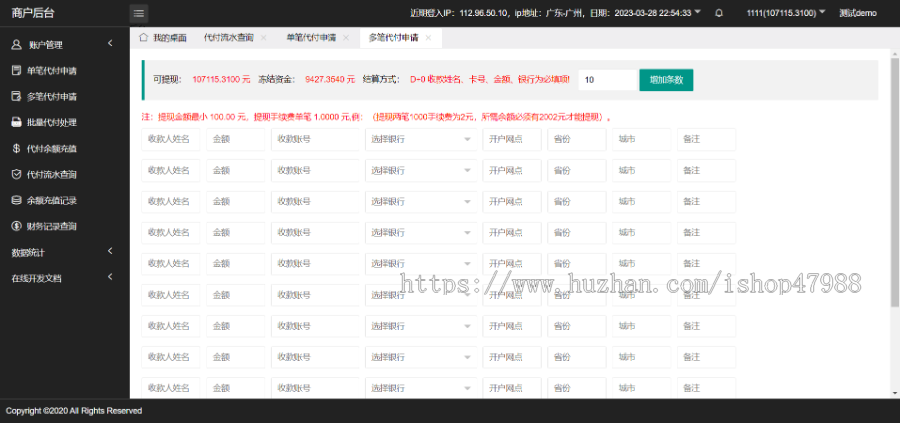Viewport: 900px width, 423px height.
Task: Click first row 开户网点 field
Action: pos(512,139)
